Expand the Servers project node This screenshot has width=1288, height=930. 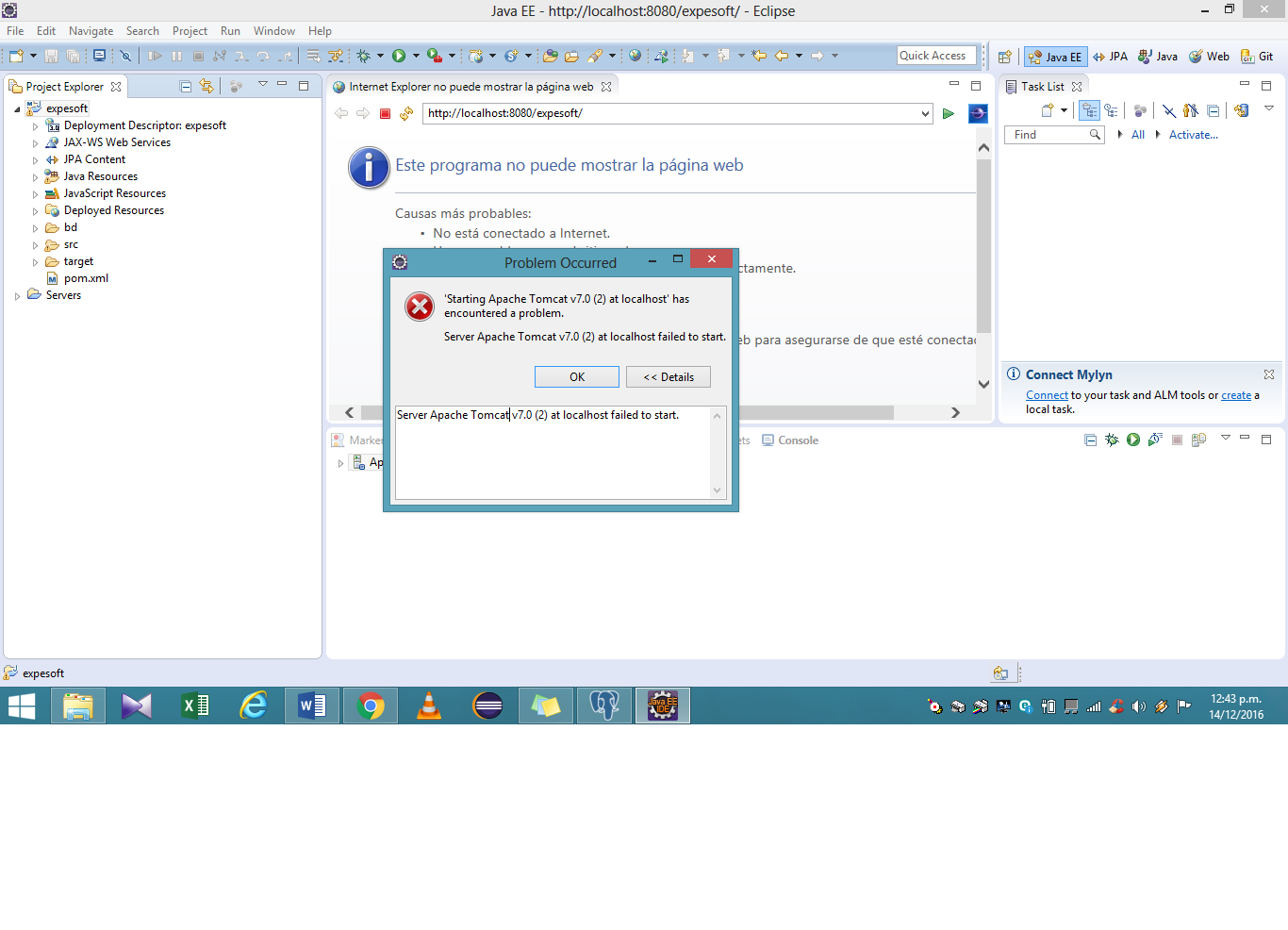(x=17, y=296)
